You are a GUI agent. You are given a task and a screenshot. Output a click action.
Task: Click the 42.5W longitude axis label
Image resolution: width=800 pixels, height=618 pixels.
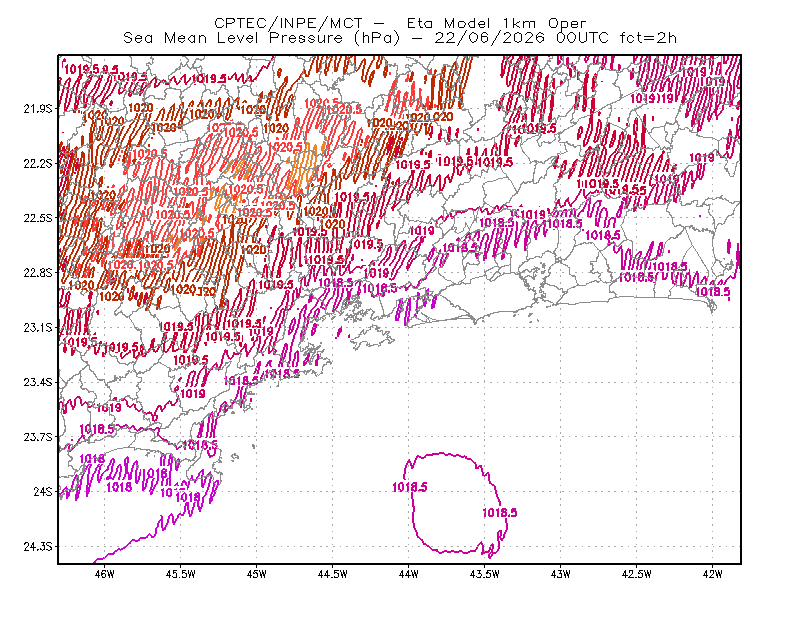point(637,574)
